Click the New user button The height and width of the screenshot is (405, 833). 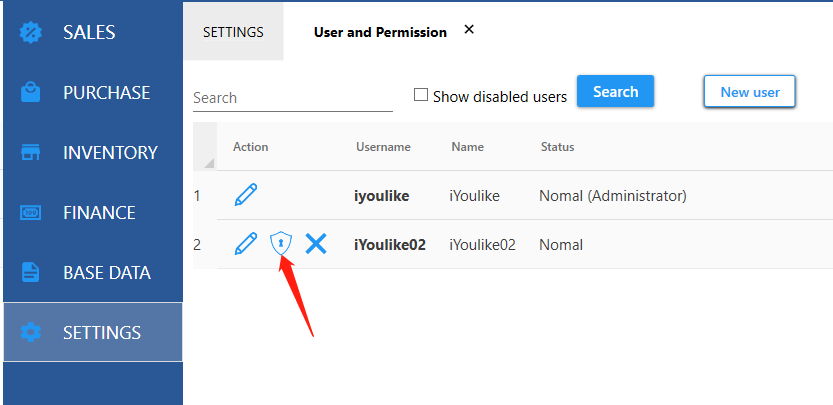pos(750,92)
